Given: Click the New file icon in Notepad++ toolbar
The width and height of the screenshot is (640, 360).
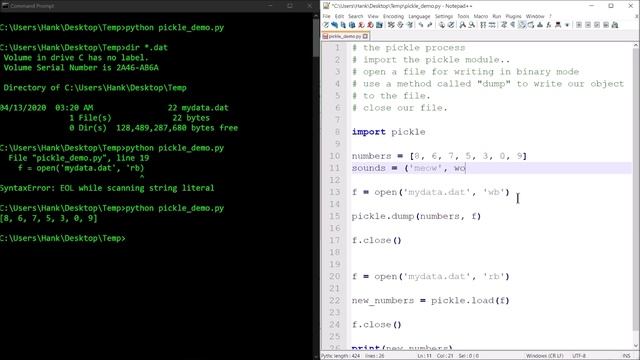Looking at the screenshot, I should click(325, 25).
